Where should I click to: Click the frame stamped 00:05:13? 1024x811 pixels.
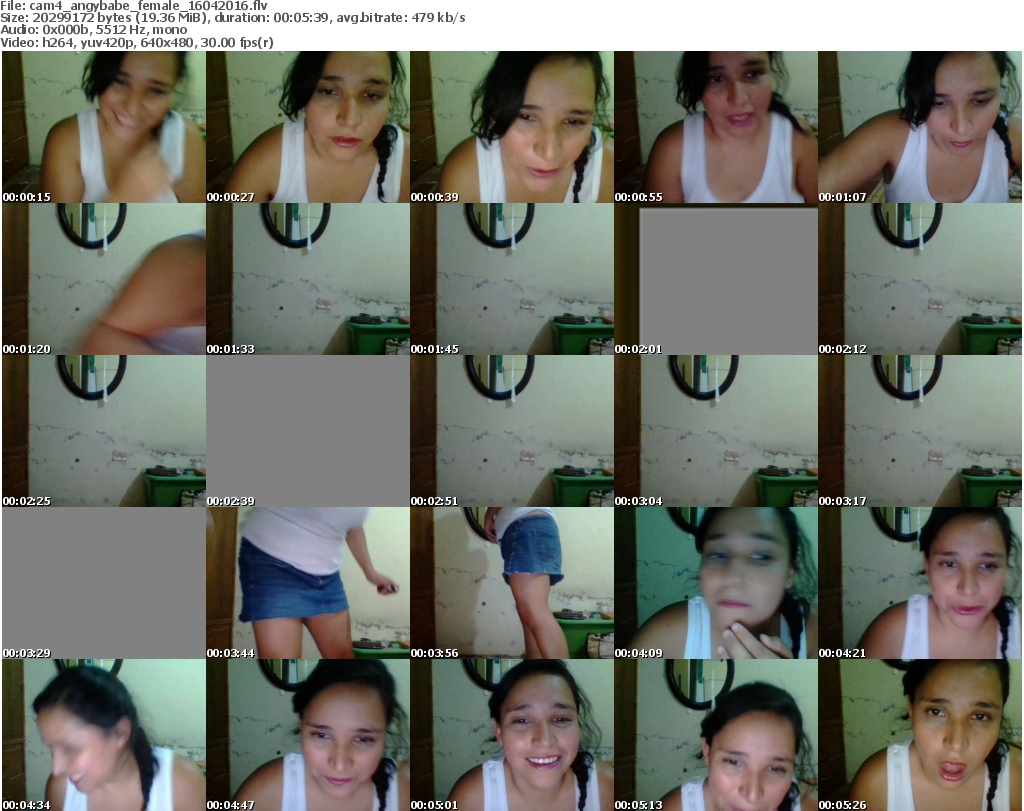tap(716, 735)
